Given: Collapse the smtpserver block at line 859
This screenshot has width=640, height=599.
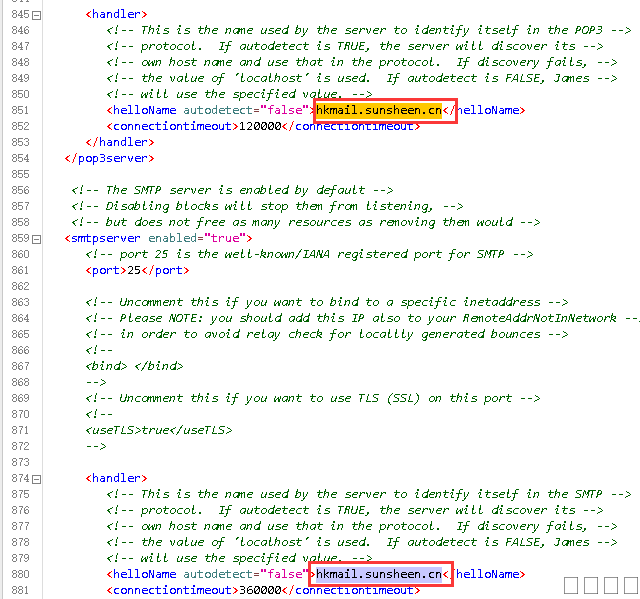Looking at the screenshot, I should click(37, 239).
